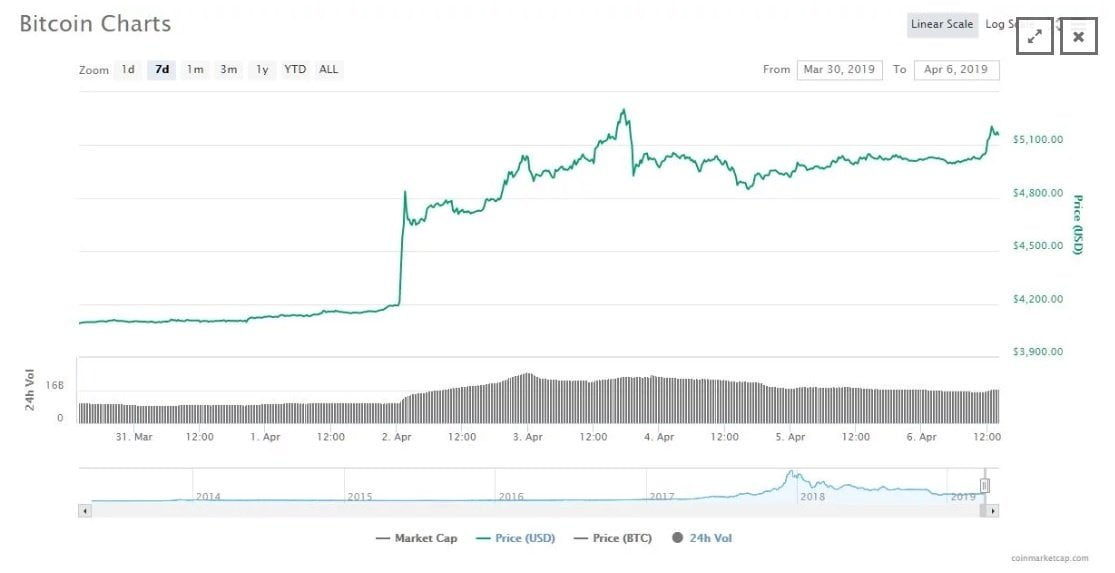Open the To date field
Image resolution: width=1115 pixels, height=573 pixels.
956,70
